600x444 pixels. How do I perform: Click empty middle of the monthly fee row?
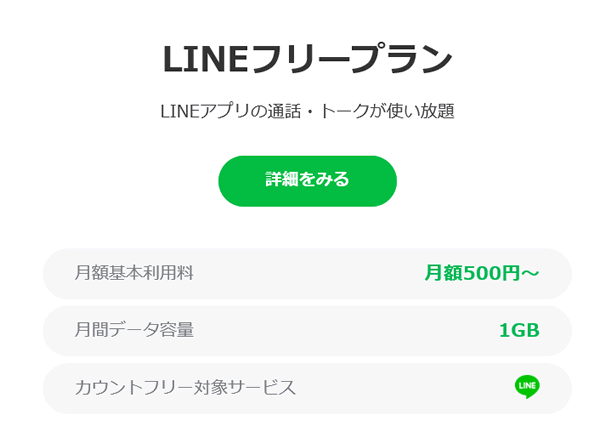310,273
